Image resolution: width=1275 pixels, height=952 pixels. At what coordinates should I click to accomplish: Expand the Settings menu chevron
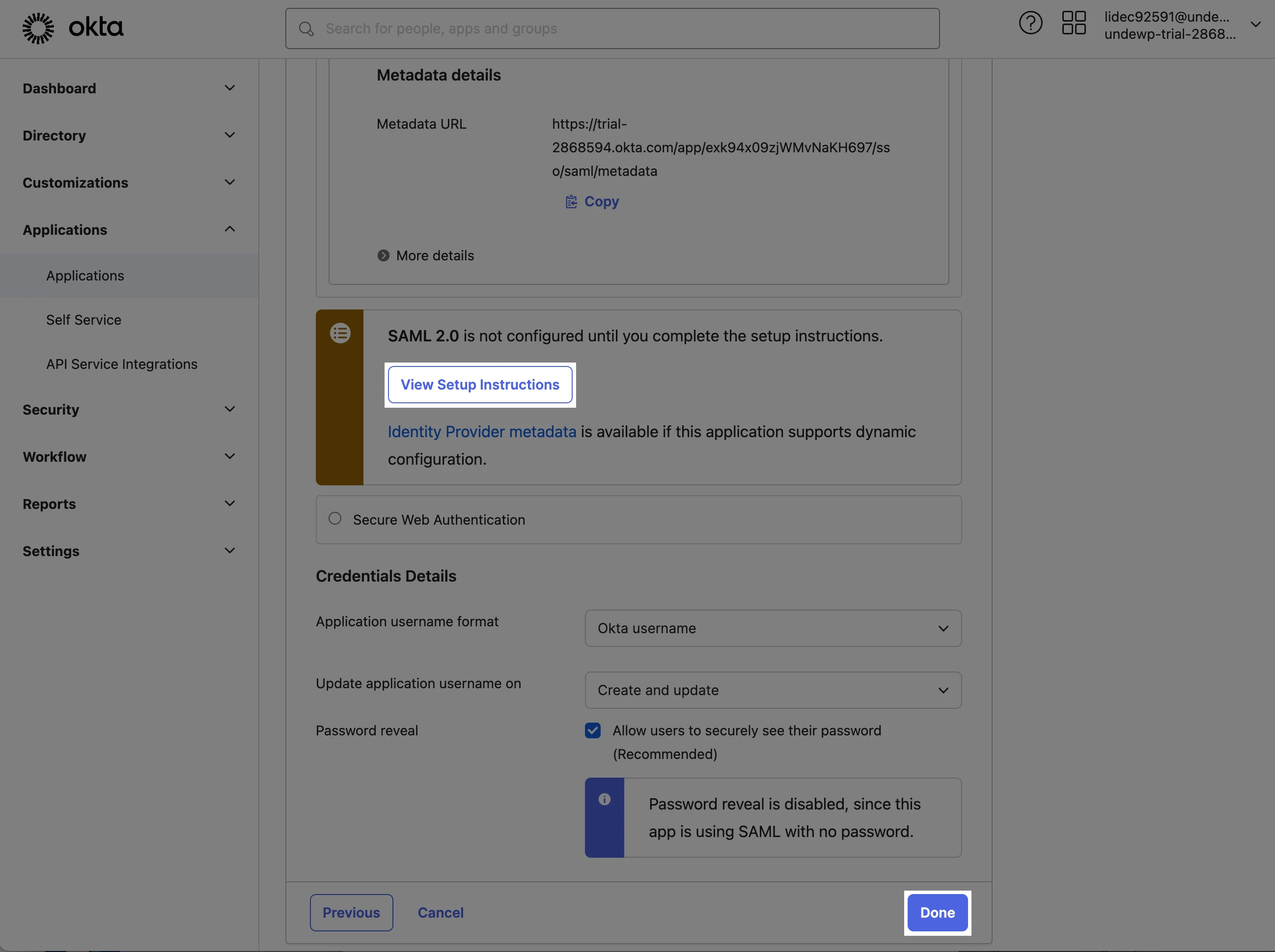[x=230, y=551]
